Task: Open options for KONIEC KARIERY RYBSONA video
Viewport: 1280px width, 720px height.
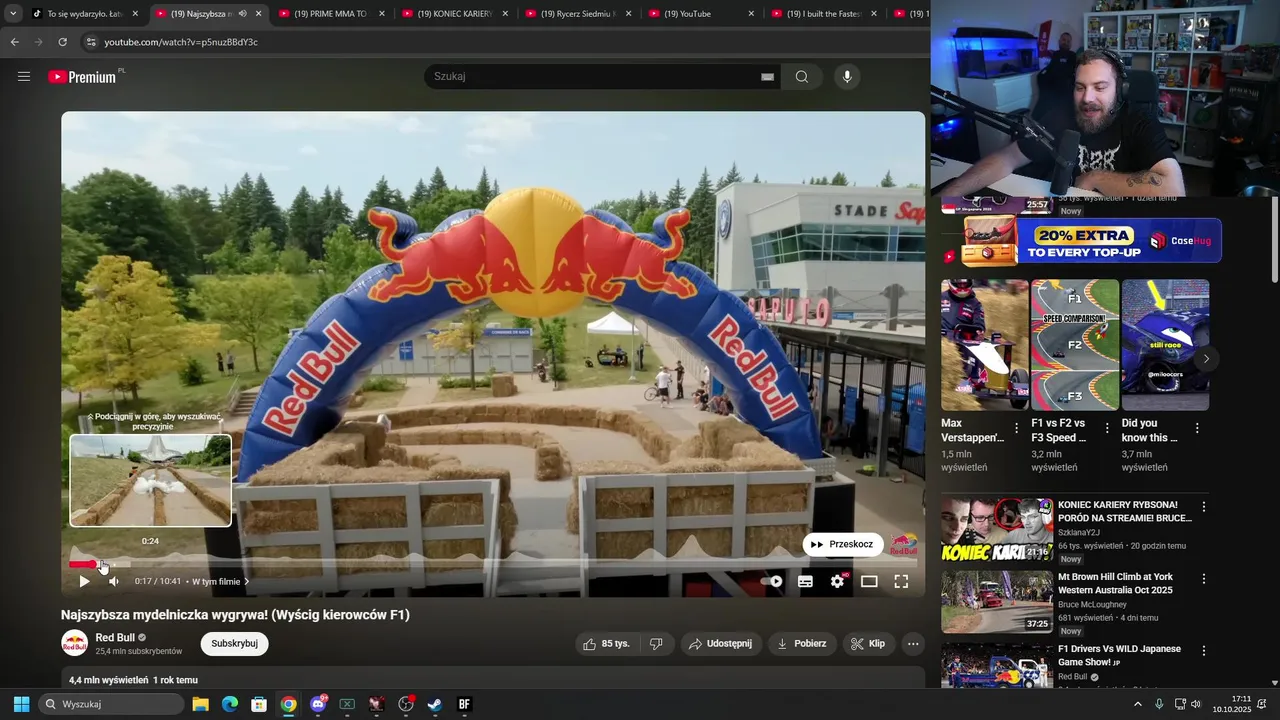Action: point(1204,507)
